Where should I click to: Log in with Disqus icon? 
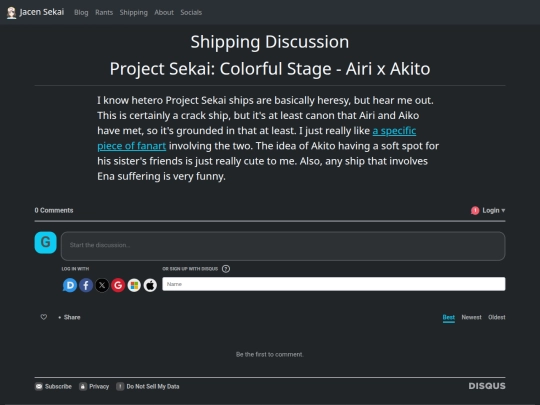(70, 285)
